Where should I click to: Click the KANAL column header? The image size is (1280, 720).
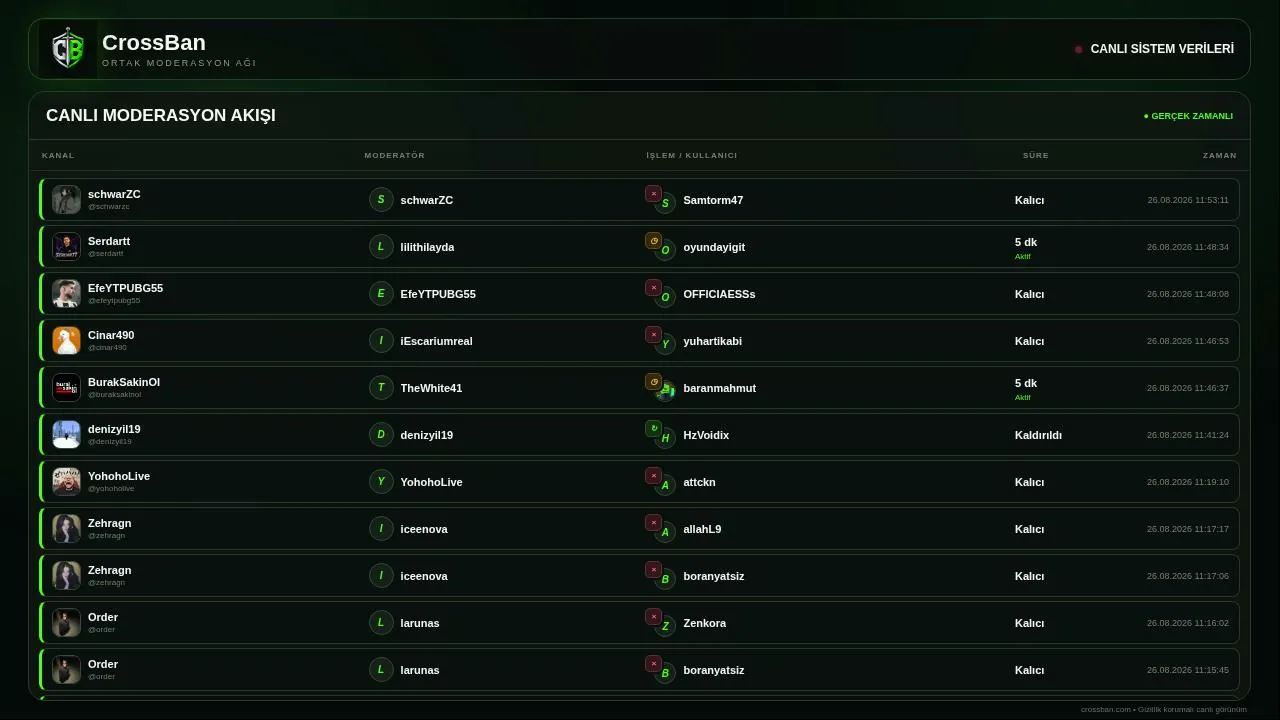pyautogui.click(x=58, y=156)
